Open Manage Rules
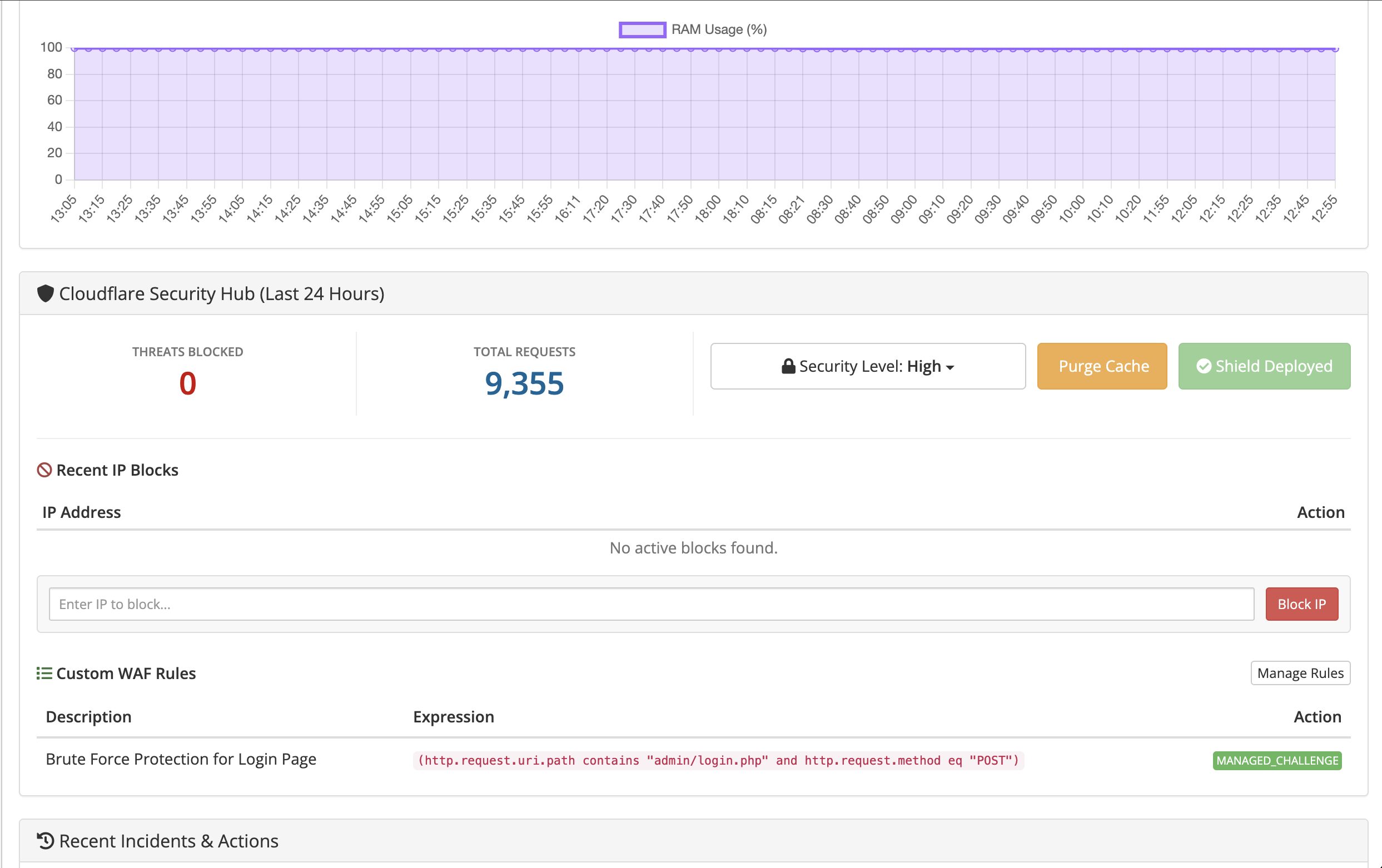Image resolution: width=1382 pixels, height=868 pixels. click(x=1300, y=673)
